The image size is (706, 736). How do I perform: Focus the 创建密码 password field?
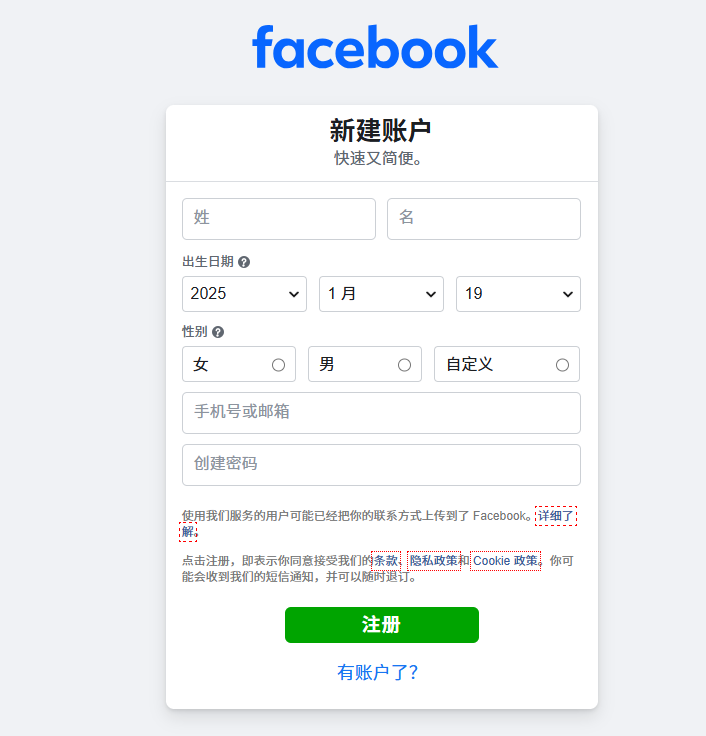pyautogui.click(x=381, y=465)
